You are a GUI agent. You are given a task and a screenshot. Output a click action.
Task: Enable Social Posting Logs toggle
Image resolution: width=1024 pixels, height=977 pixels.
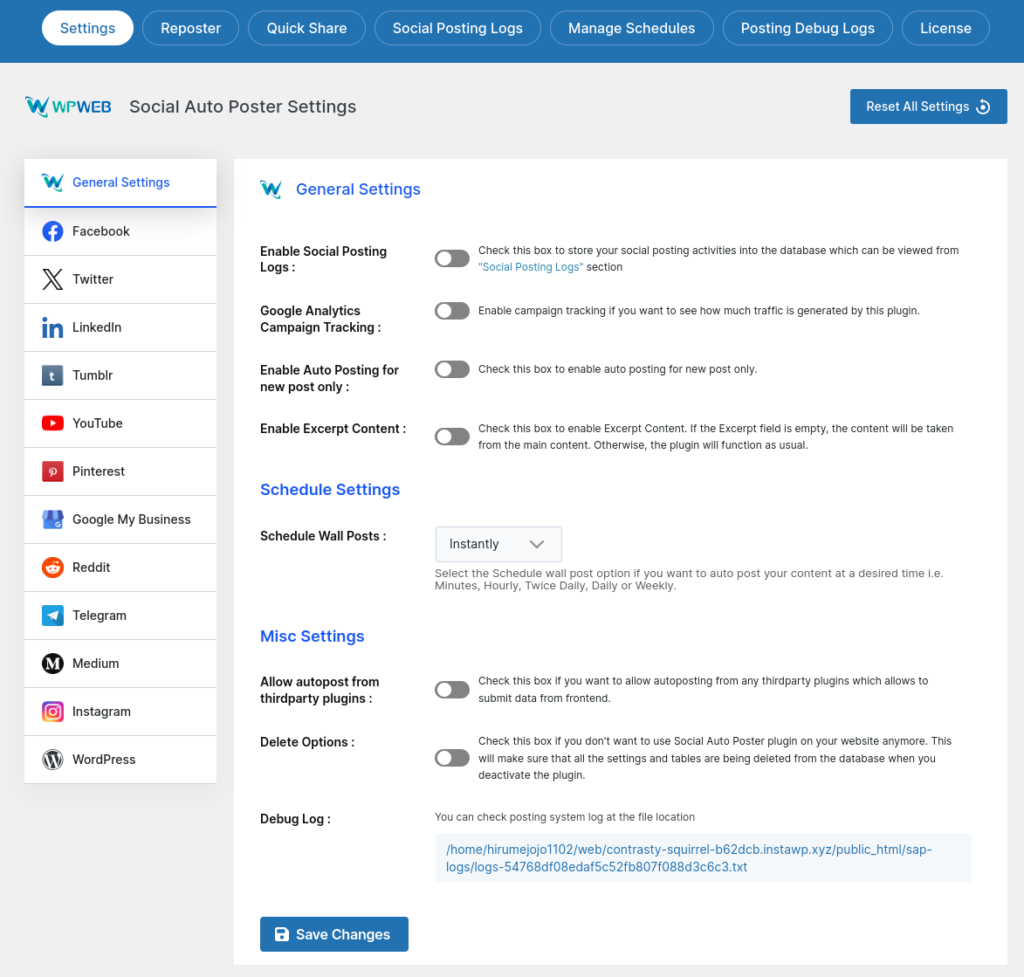tap(452, 259)
